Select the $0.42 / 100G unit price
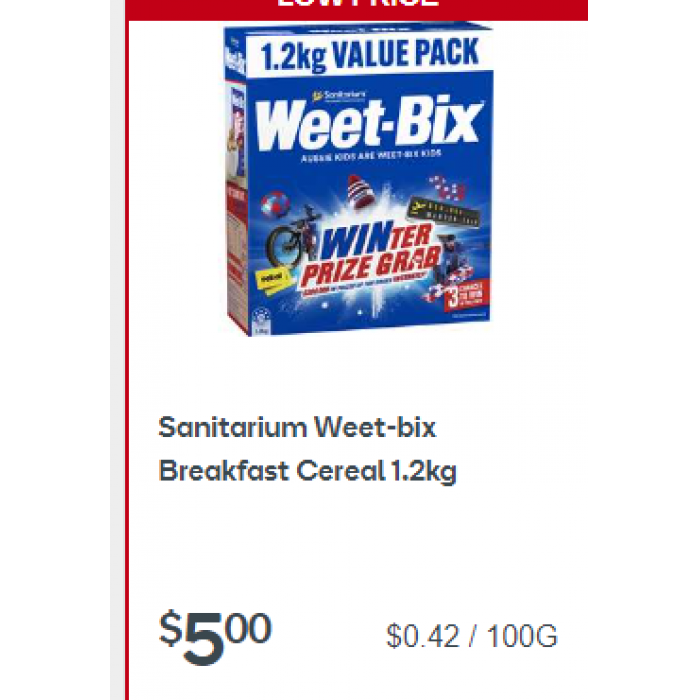Image resolution: width=700 pixels, height=700 pixels. pyautogui.click(x=471, y=636)
